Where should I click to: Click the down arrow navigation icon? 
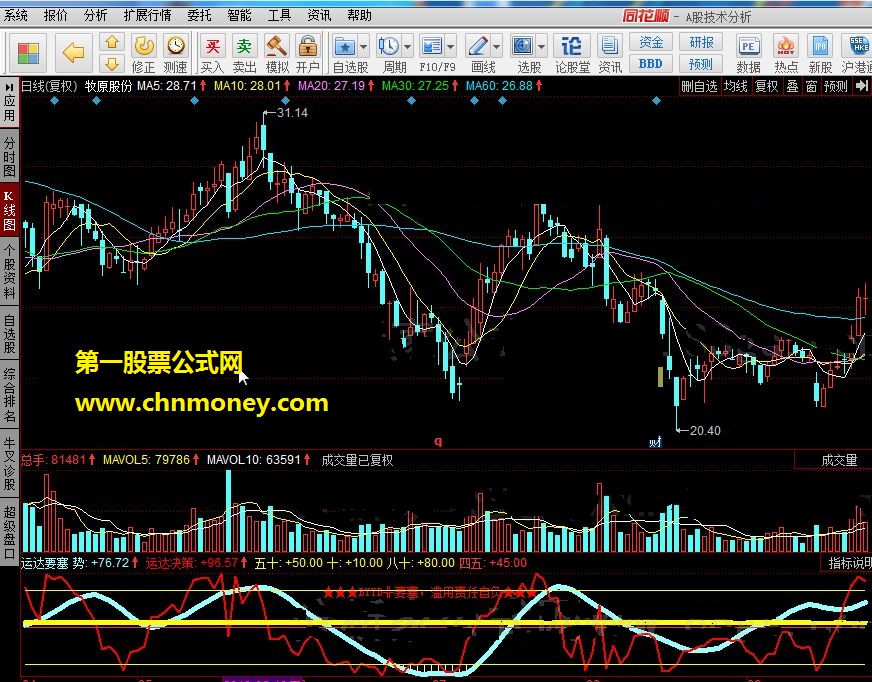(112, 64)
